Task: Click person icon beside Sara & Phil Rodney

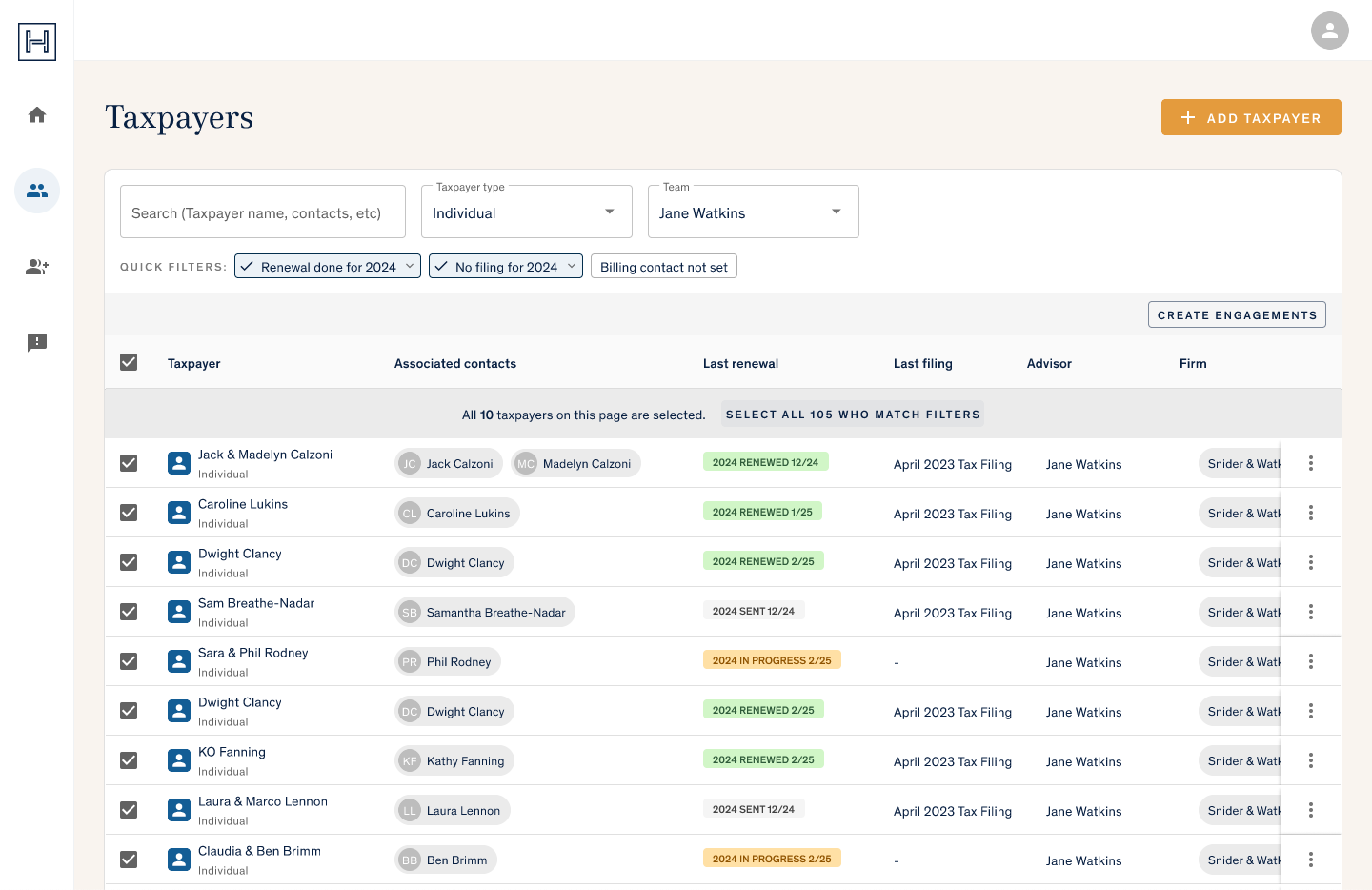Action: pyautogui.click(x=179, y=661)
